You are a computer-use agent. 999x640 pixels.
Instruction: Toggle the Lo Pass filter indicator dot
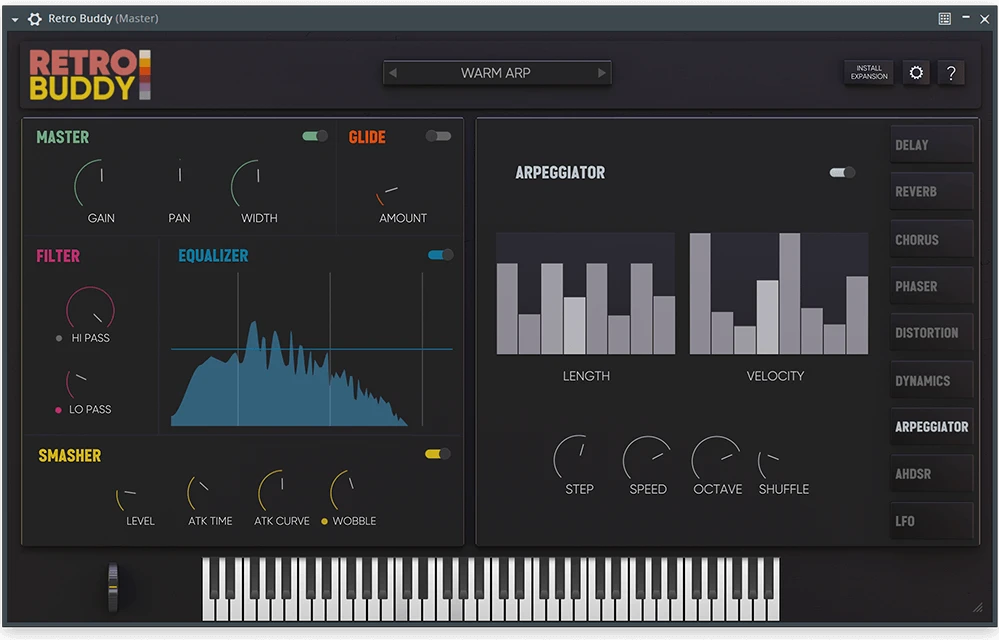point(58,410)
